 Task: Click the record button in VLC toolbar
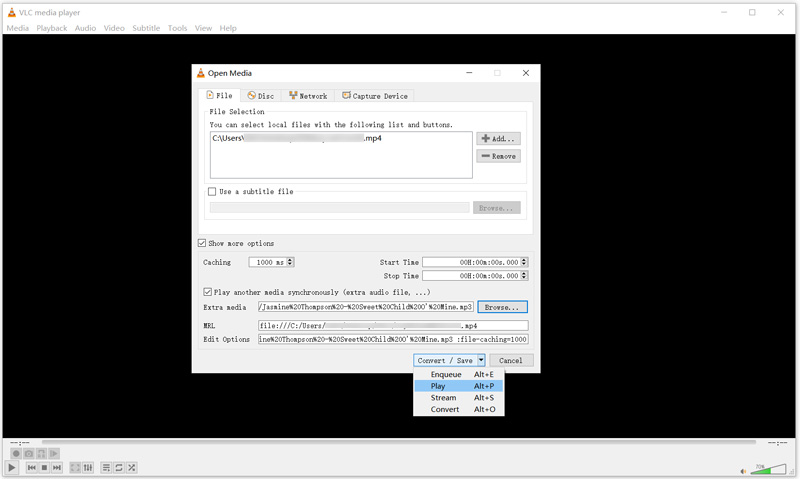(x=16, y=453)
